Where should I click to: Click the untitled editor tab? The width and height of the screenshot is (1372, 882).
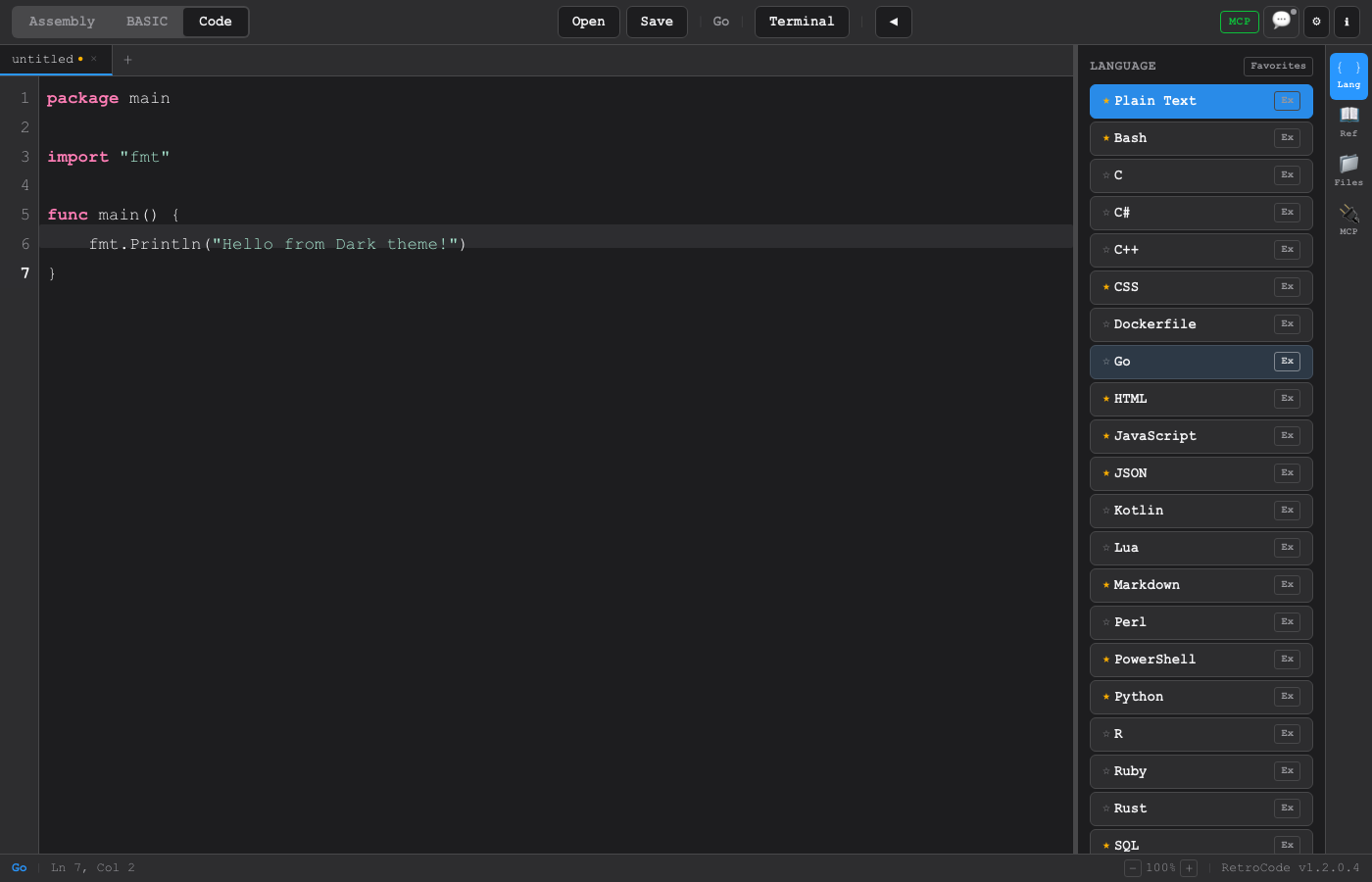tap(44, 59)
